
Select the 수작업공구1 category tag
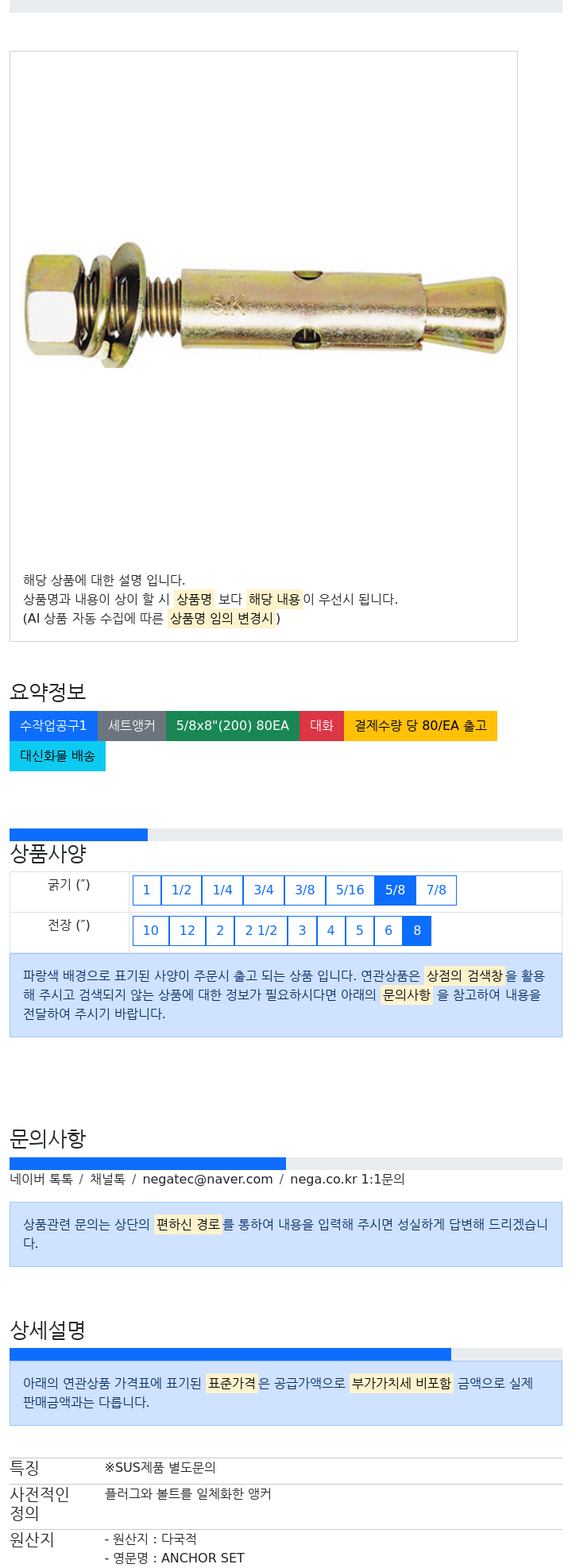point(53,726)
